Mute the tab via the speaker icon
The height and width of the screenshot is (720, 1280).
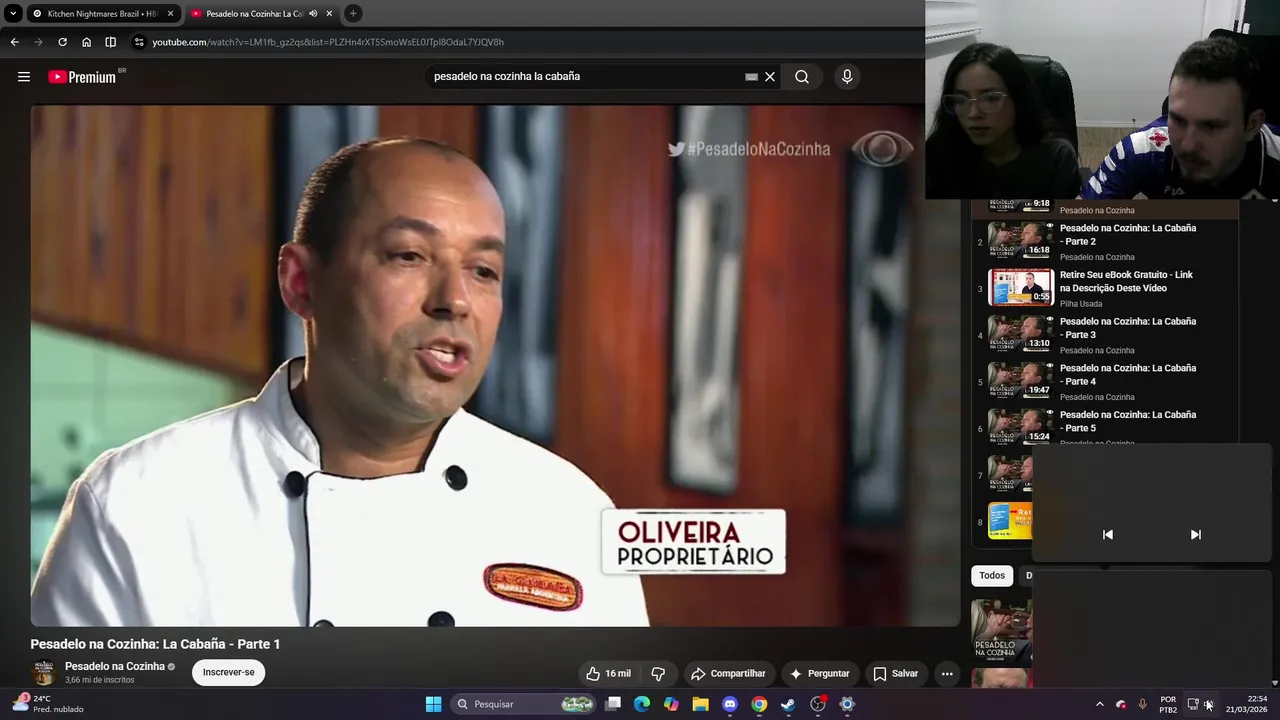pos(313,14)
